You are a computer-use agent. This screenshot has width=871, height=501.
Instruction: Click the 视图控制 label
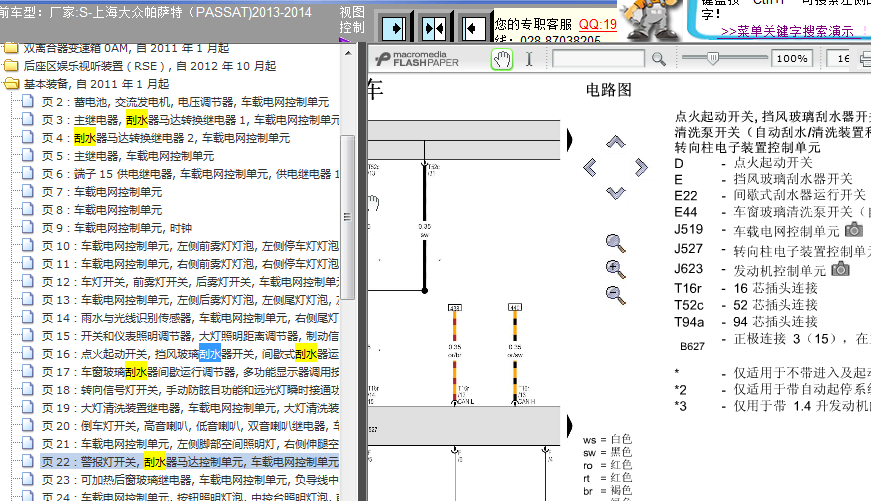[x=352, y=20]
